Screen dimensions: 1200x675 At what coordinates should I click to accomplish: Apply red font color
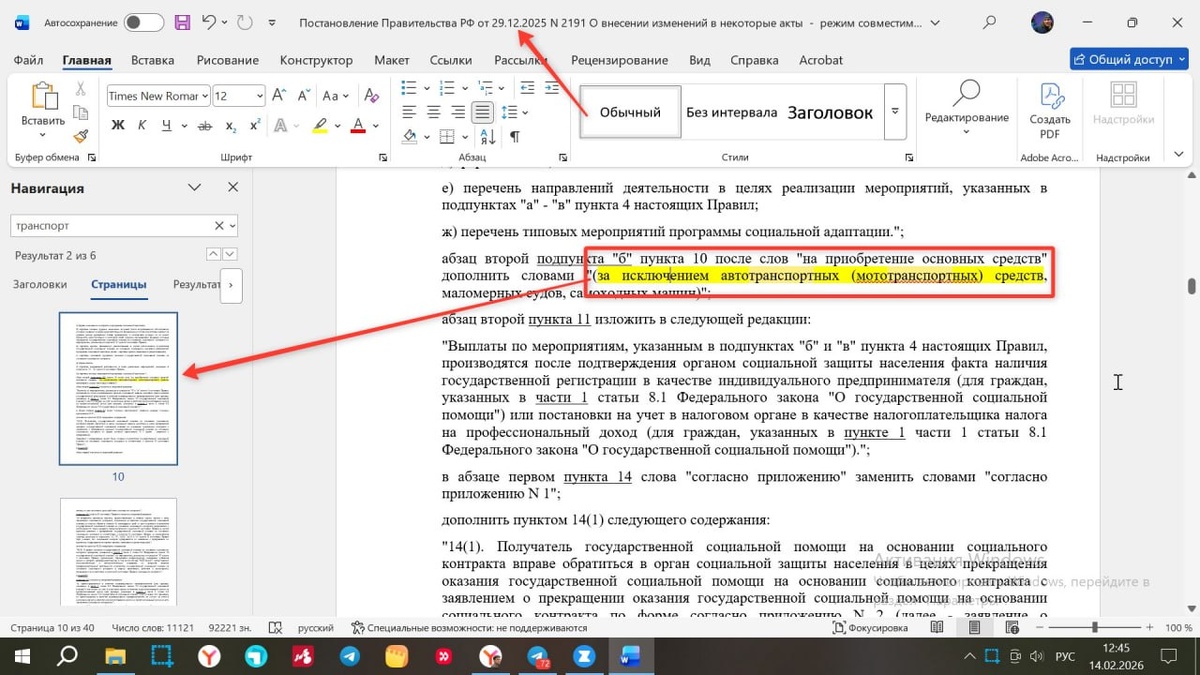[x=359, y=126]
